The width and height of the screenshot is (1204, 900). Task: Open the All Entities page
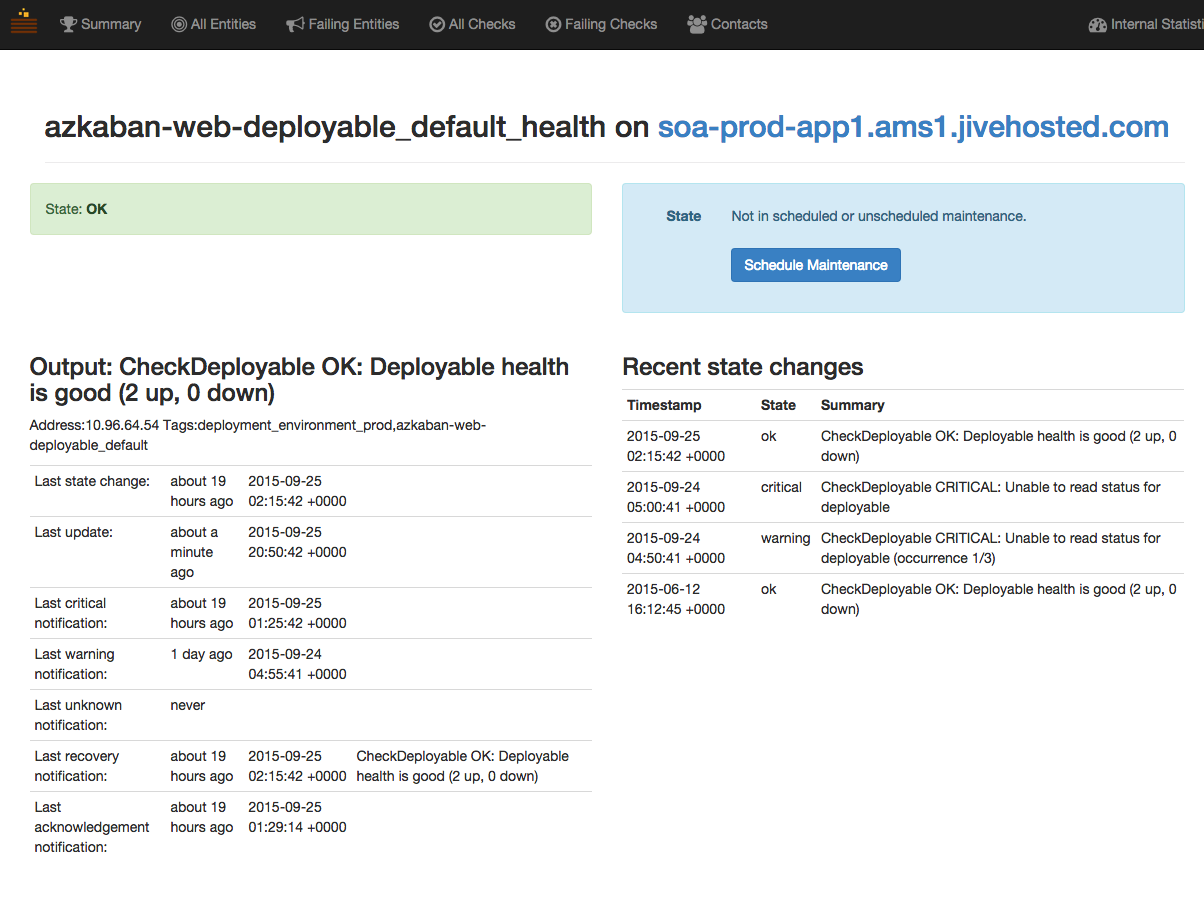coord(213,24)
